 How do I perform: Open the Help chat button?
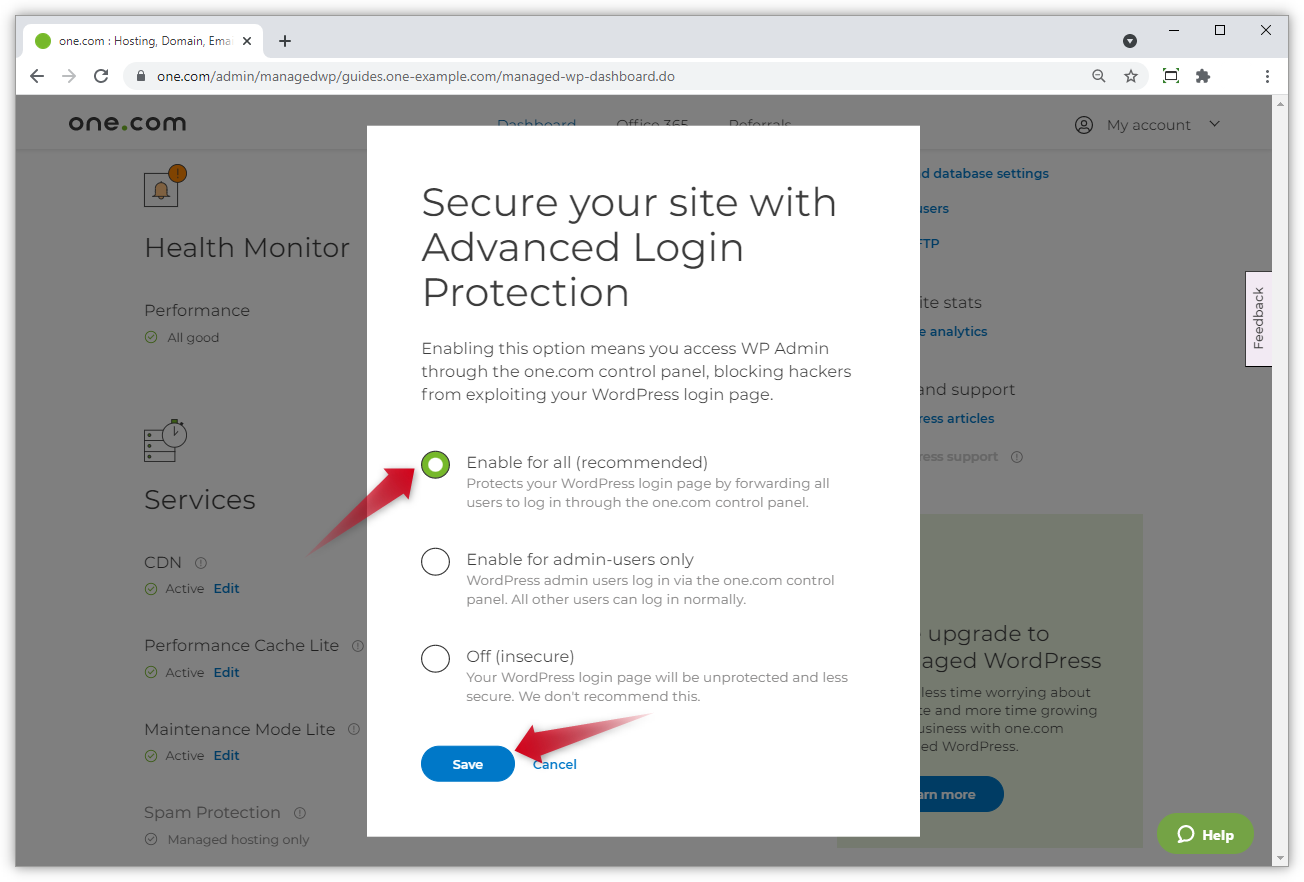1205,834
